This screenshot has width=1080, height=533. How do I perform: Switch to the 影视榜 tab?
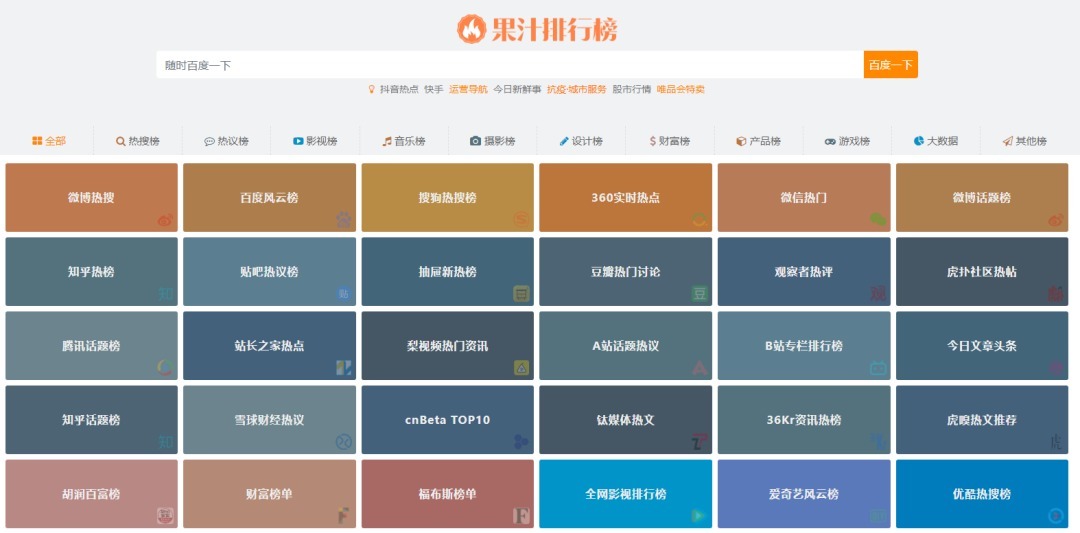[315, 141]
